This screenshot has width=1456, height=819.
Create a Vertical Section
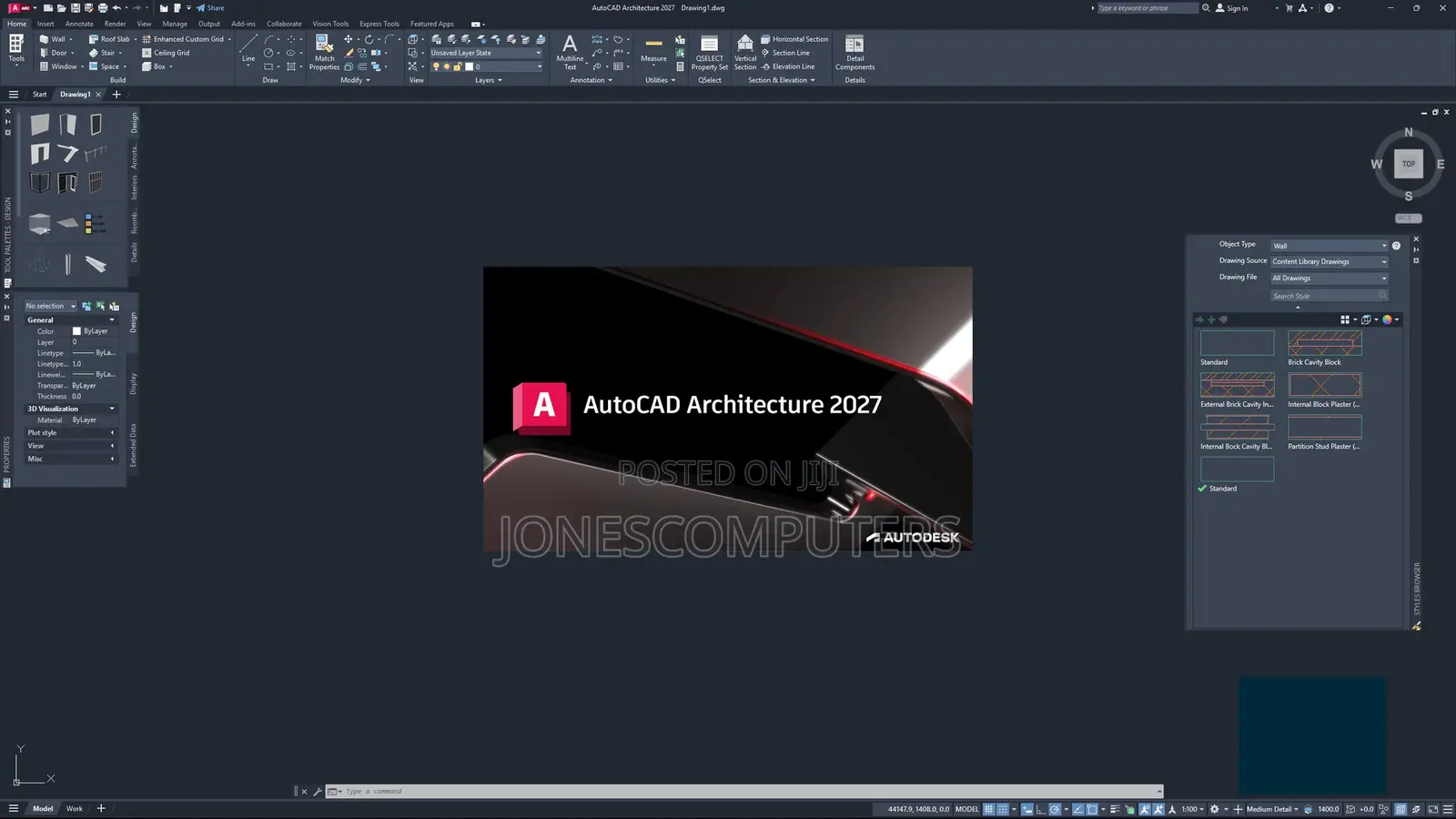[745, 52]
